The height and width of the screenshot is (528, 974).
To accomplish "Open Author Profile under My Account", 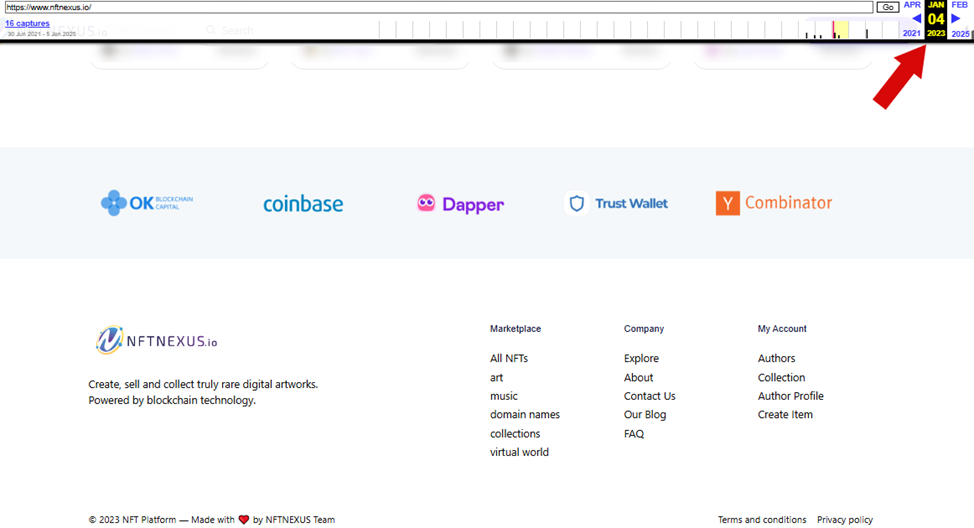I will pyautogui.click(x=791, y=396).
